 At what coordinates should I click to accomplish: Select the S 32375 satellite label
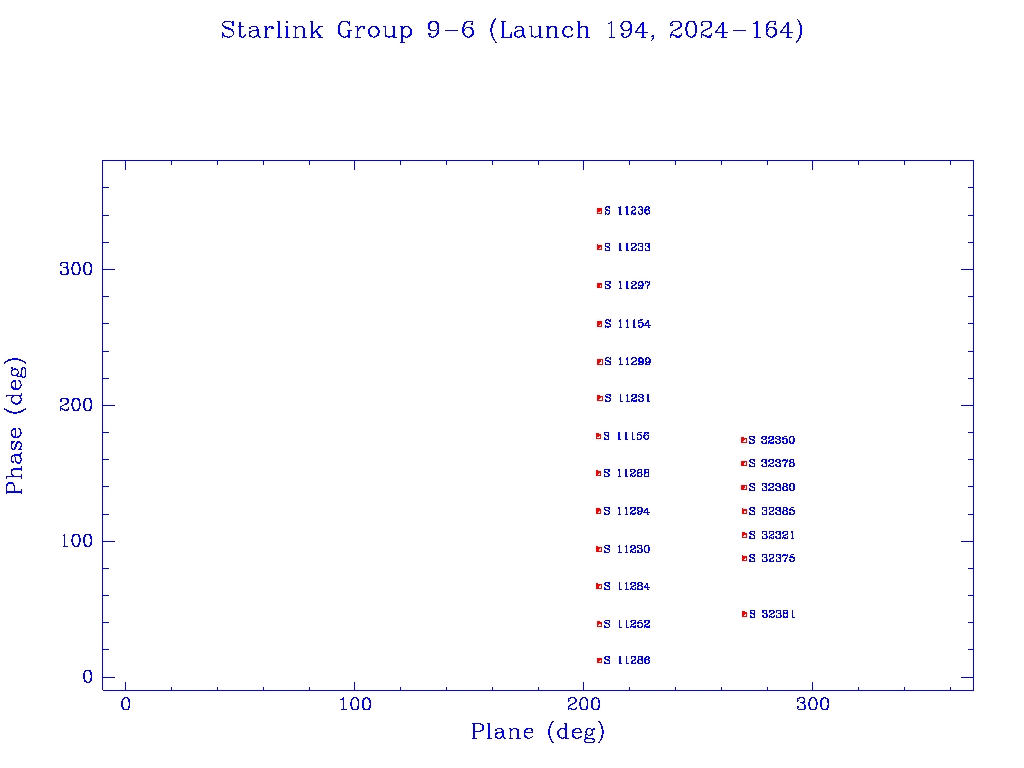click(771, 558)
